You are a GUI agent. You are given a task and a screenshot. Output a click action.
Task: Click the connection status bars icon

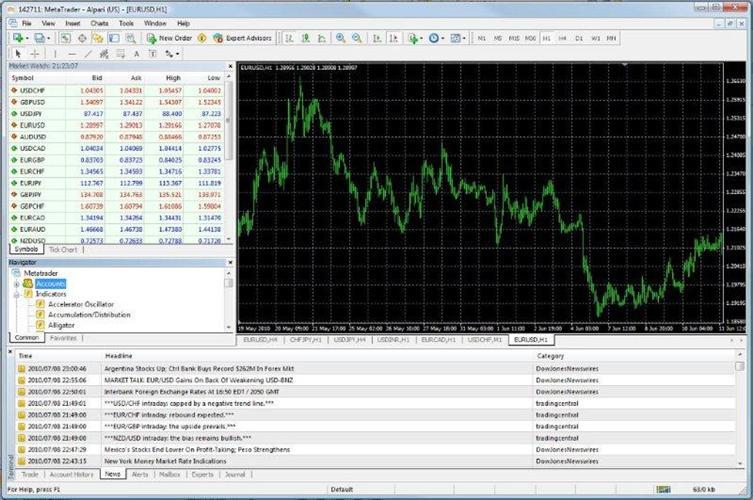(664, 489)
